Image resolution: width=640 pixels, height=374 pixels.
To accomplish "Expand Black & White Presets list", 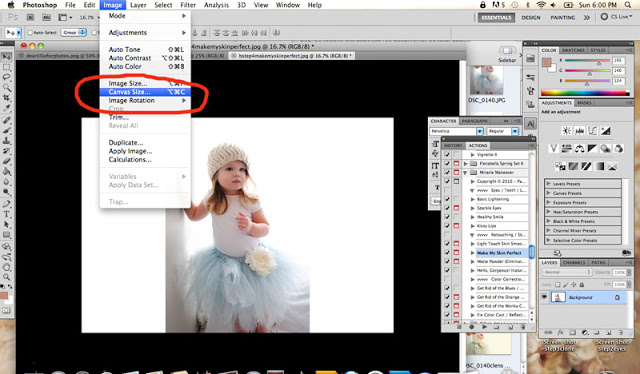I will tap(549, 221).
